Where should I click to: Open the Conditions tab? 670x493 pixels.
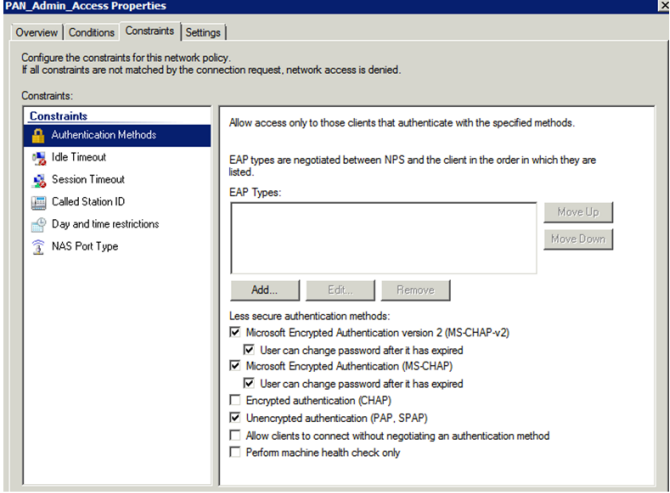click(x=92, y=33)
